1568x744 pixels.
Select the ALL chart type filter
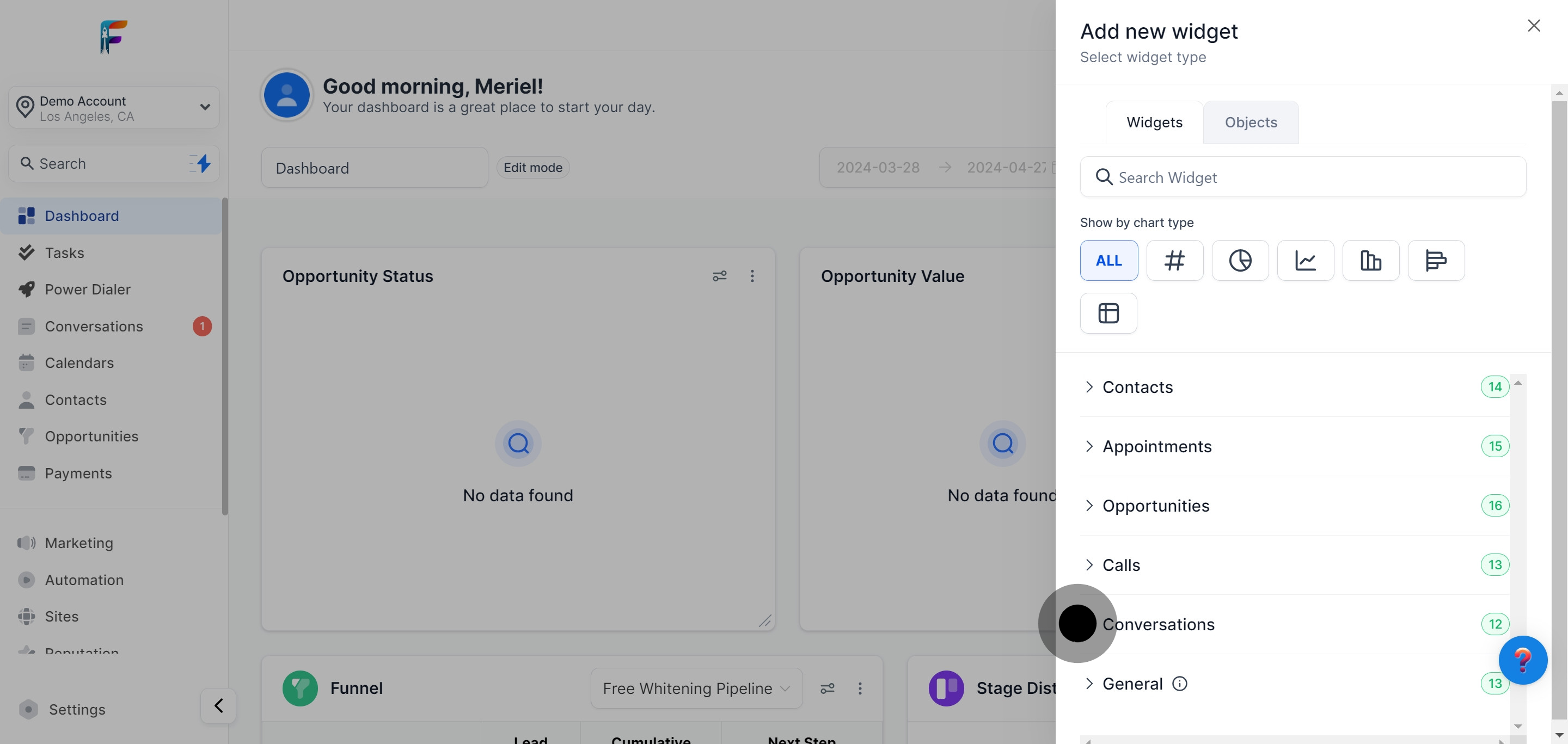1108,260
